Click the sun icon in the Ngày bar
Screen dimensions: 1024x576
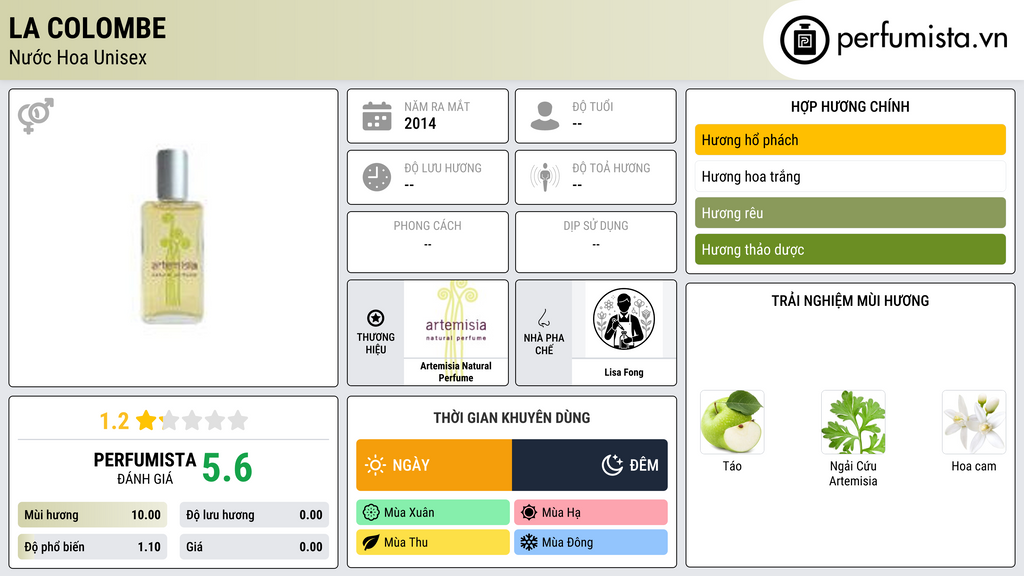pos(376,465)
